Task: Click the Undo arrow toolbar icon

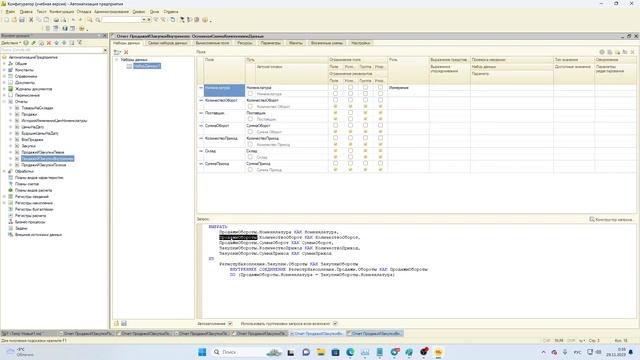Action: (73, 20)
